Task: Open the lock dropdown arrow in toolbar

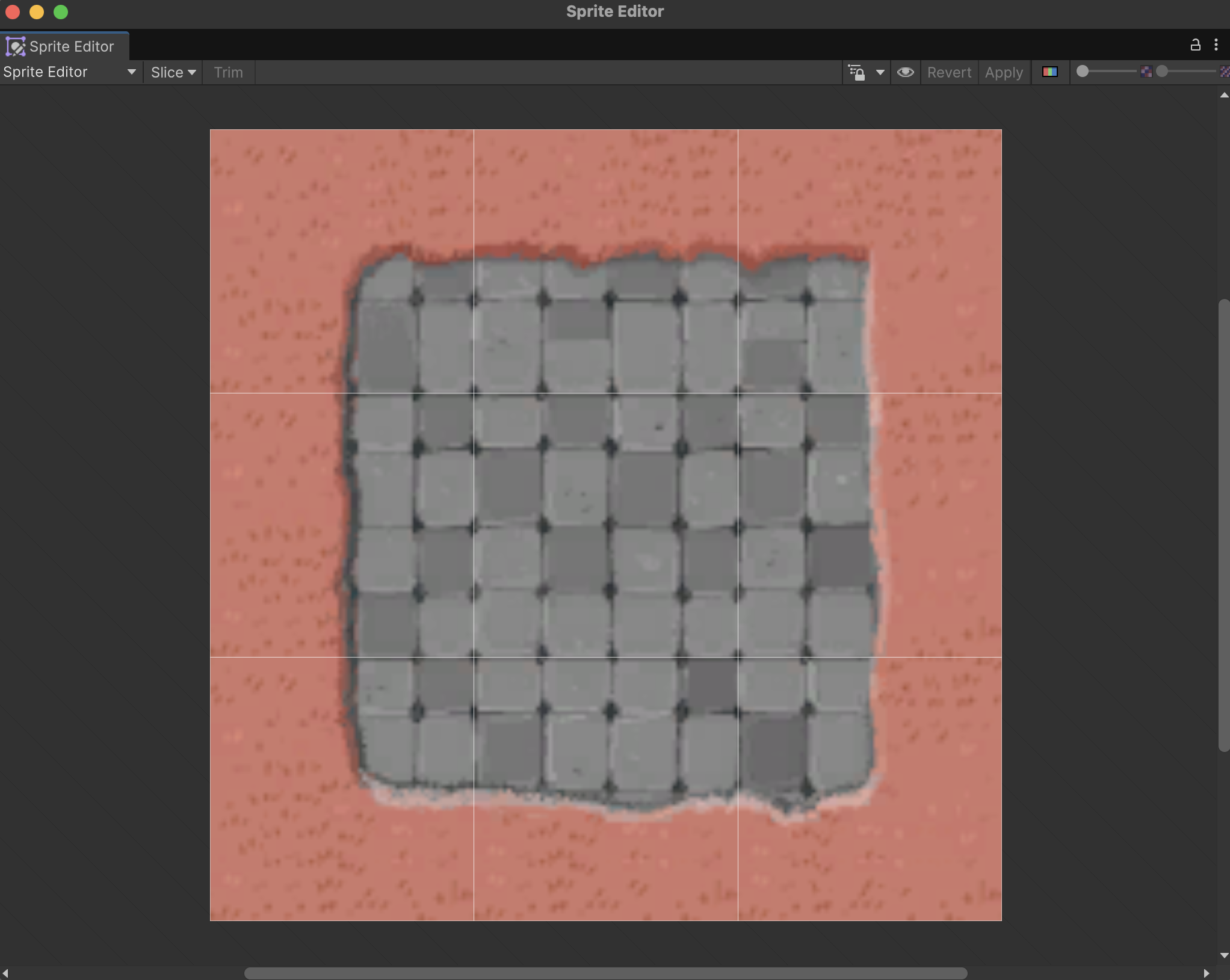Action: (x=880, y=73)
